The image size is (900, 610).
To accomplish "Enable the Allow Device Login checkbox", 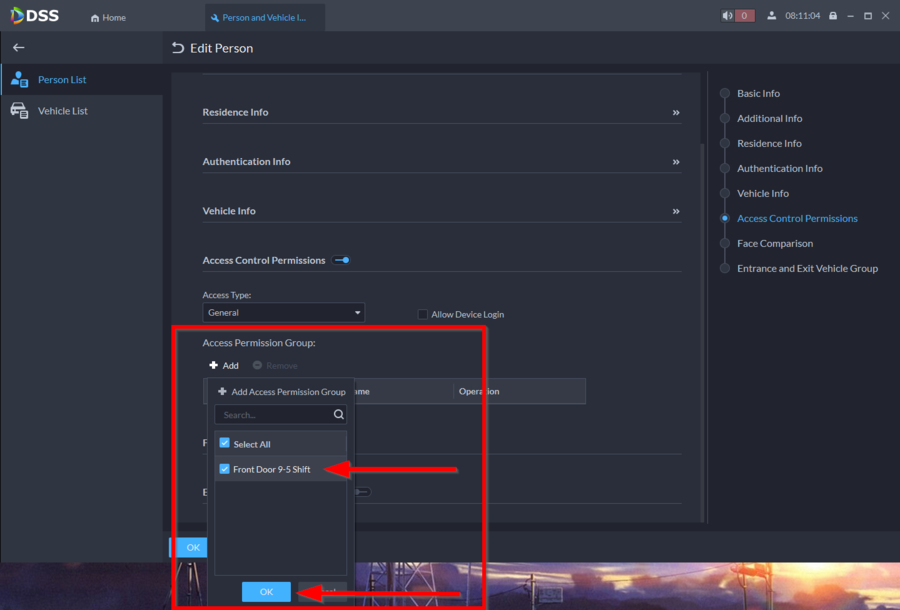I will tap(423, 314).
